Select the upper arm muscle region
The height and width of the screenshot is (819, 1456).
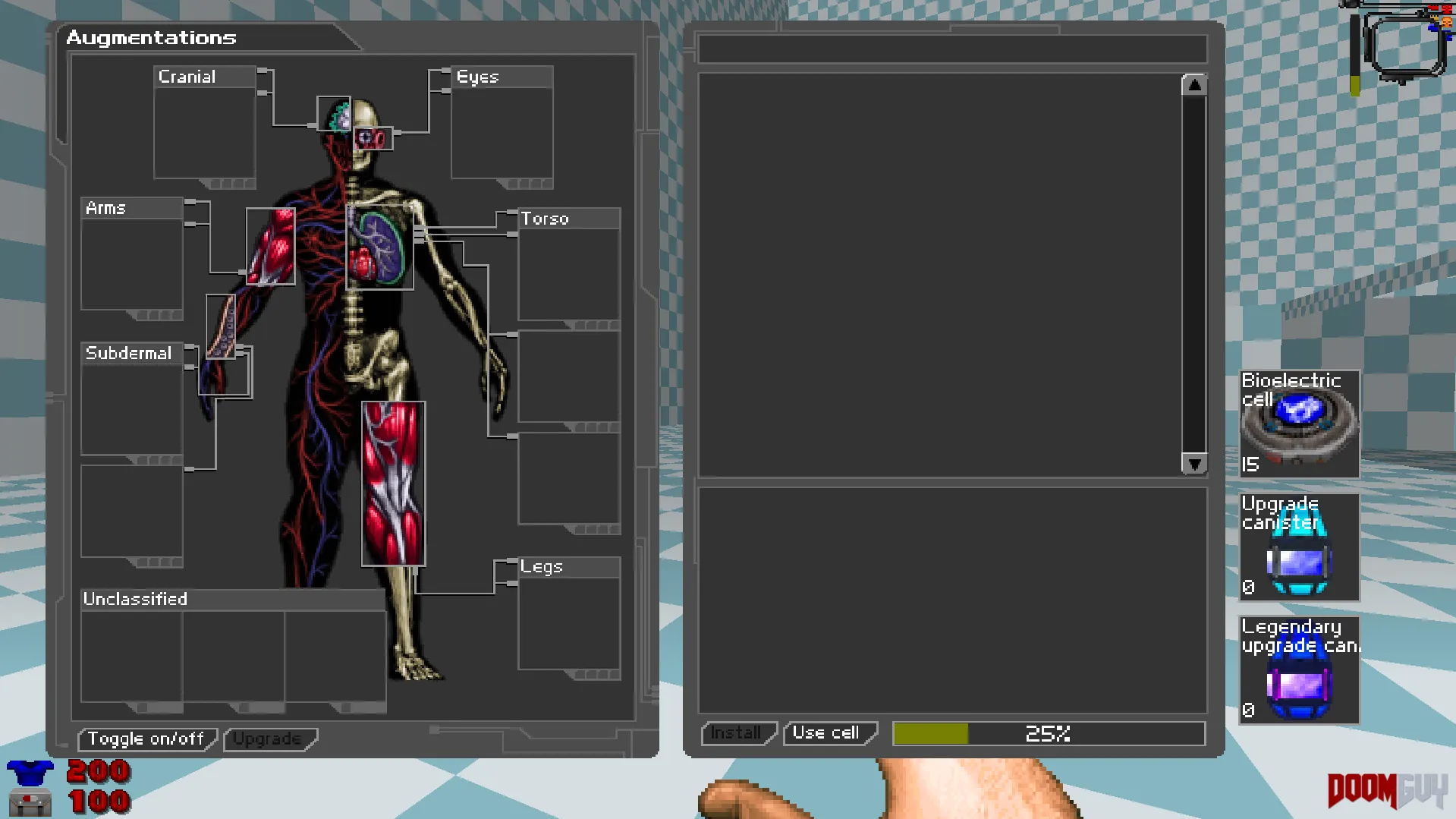271,247
